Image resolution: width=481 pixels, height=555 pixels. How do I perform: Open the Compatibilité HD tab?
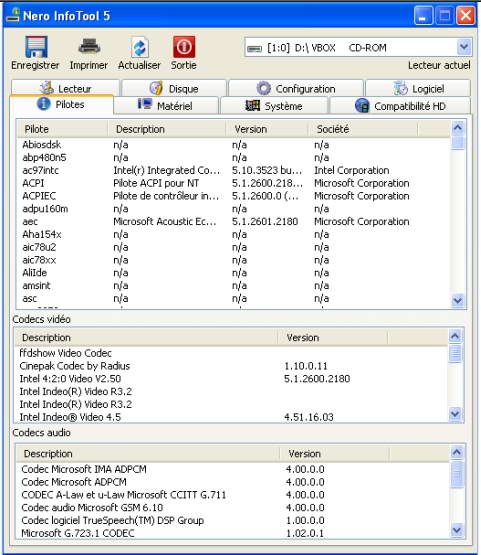(400, 105)
